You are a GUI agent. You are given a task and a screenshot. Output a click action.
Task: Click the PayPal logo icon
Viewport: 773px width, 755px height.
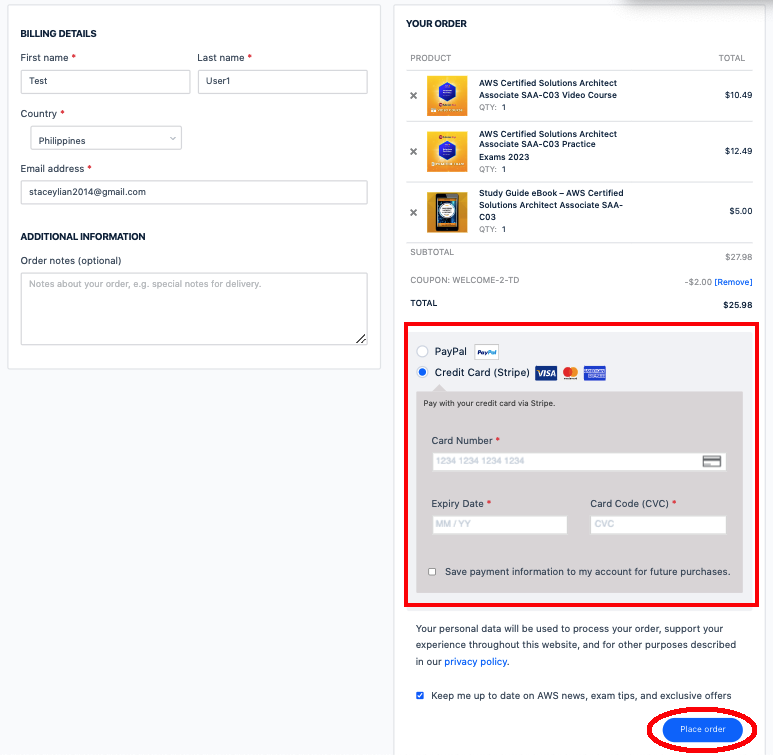[486, 352]
